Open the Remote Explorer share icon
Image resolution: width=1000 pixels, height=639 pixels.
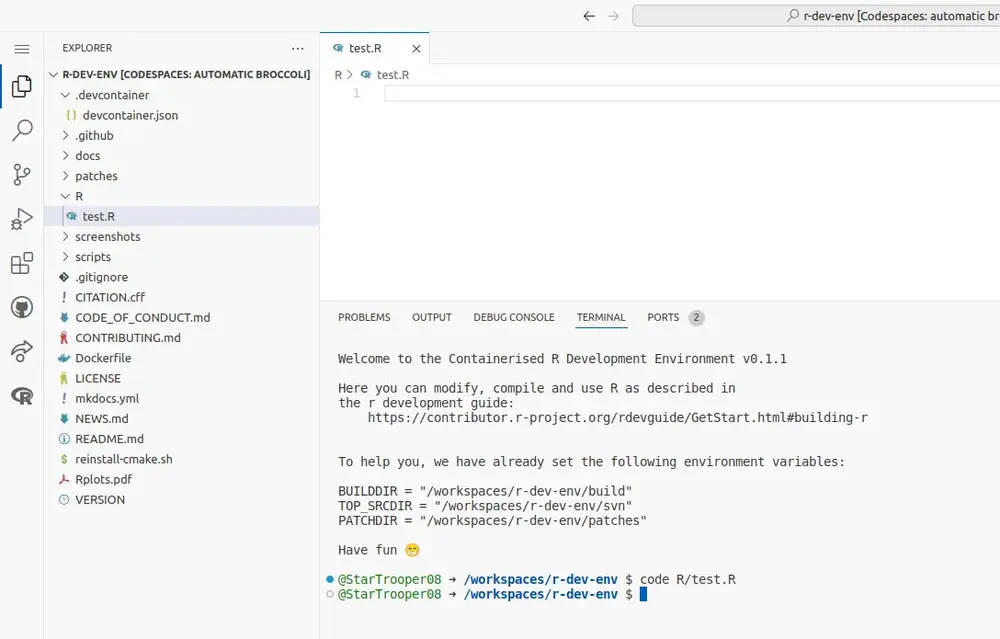click(x=21, y=351)
